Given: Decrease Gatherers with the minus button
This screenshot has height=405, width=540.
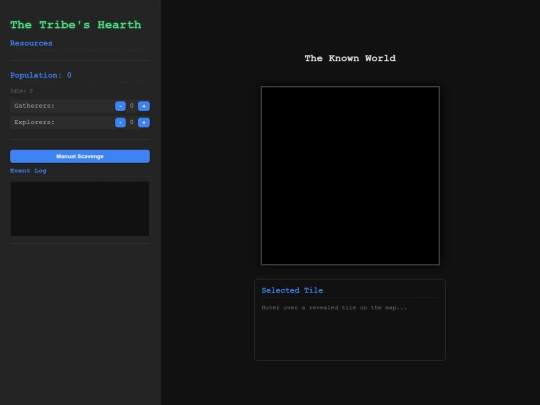Looking at the screenshot, I should [120, 106].
